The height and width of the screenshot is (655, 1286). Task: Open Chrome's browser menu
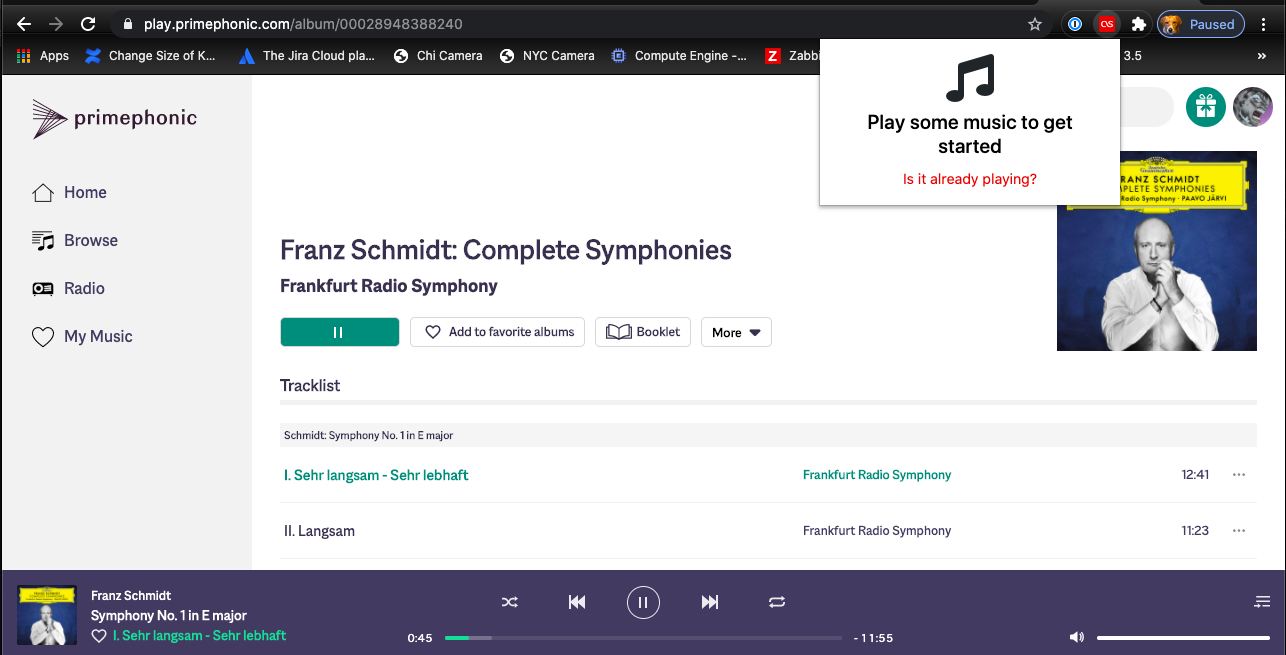click(1264, 23)
